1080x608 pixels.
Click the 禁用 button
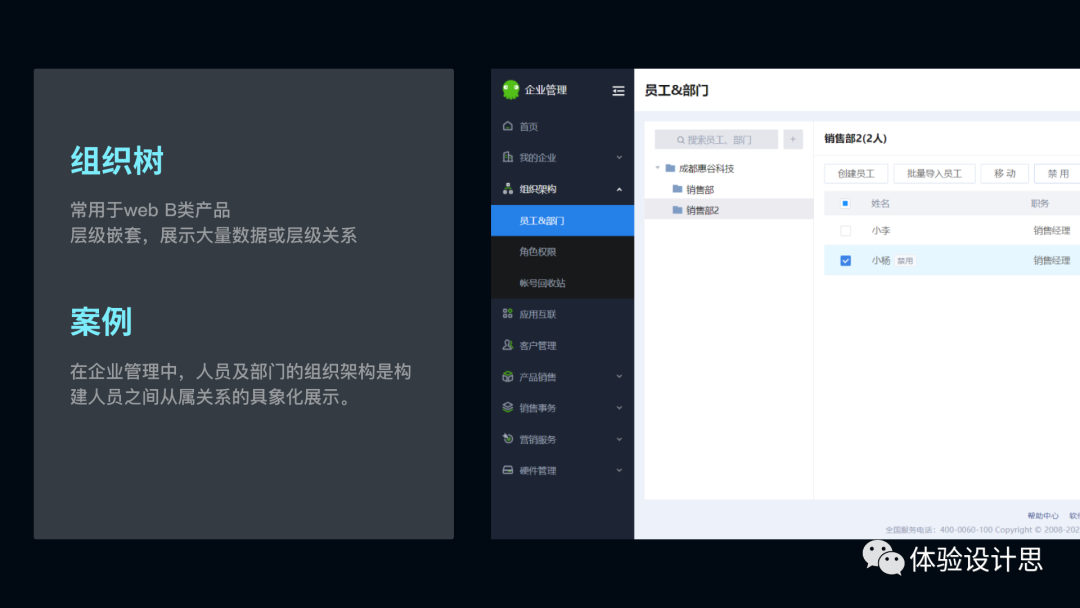tap(1057, 174)
